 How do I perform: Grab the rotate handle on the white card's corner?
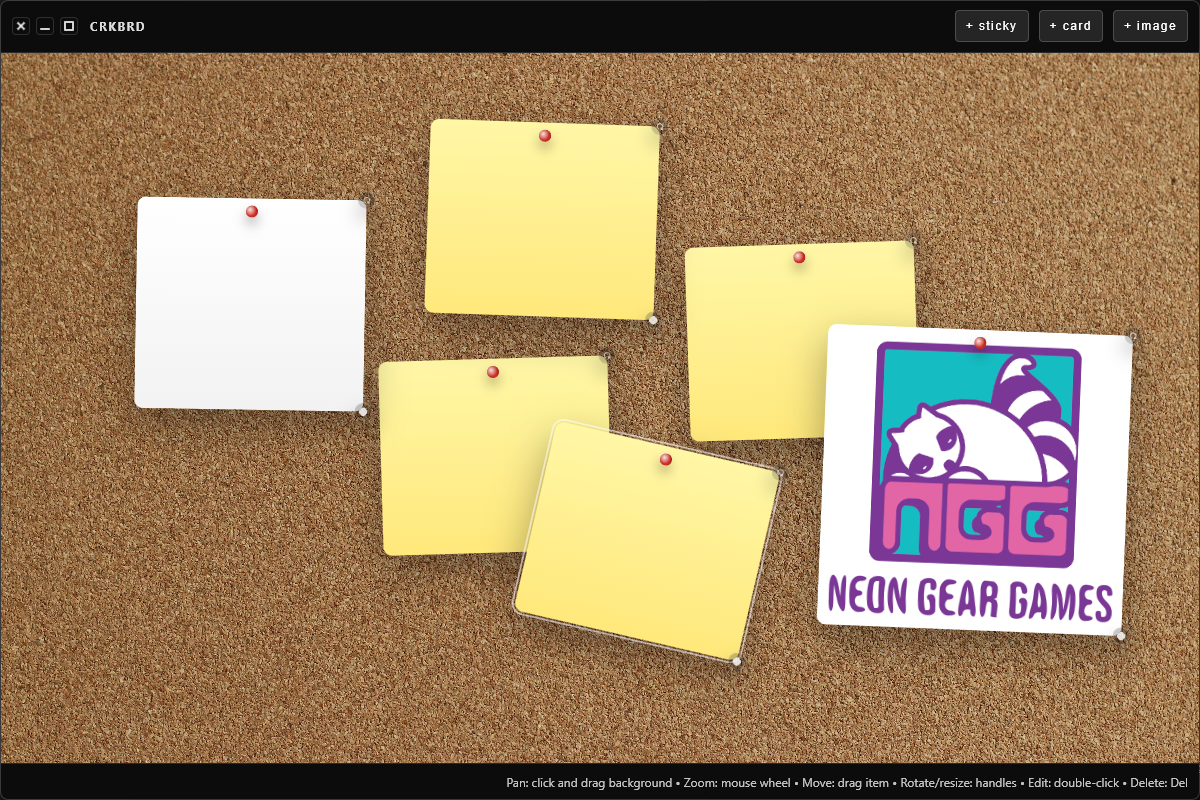click(367, 200)
